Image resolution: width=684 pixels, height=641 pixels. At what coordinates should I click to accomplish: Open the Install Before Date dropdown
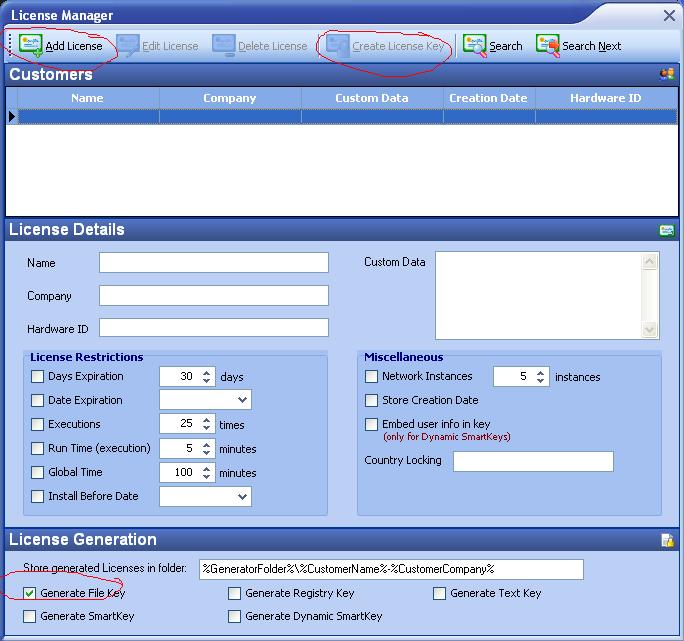[243, 497]
